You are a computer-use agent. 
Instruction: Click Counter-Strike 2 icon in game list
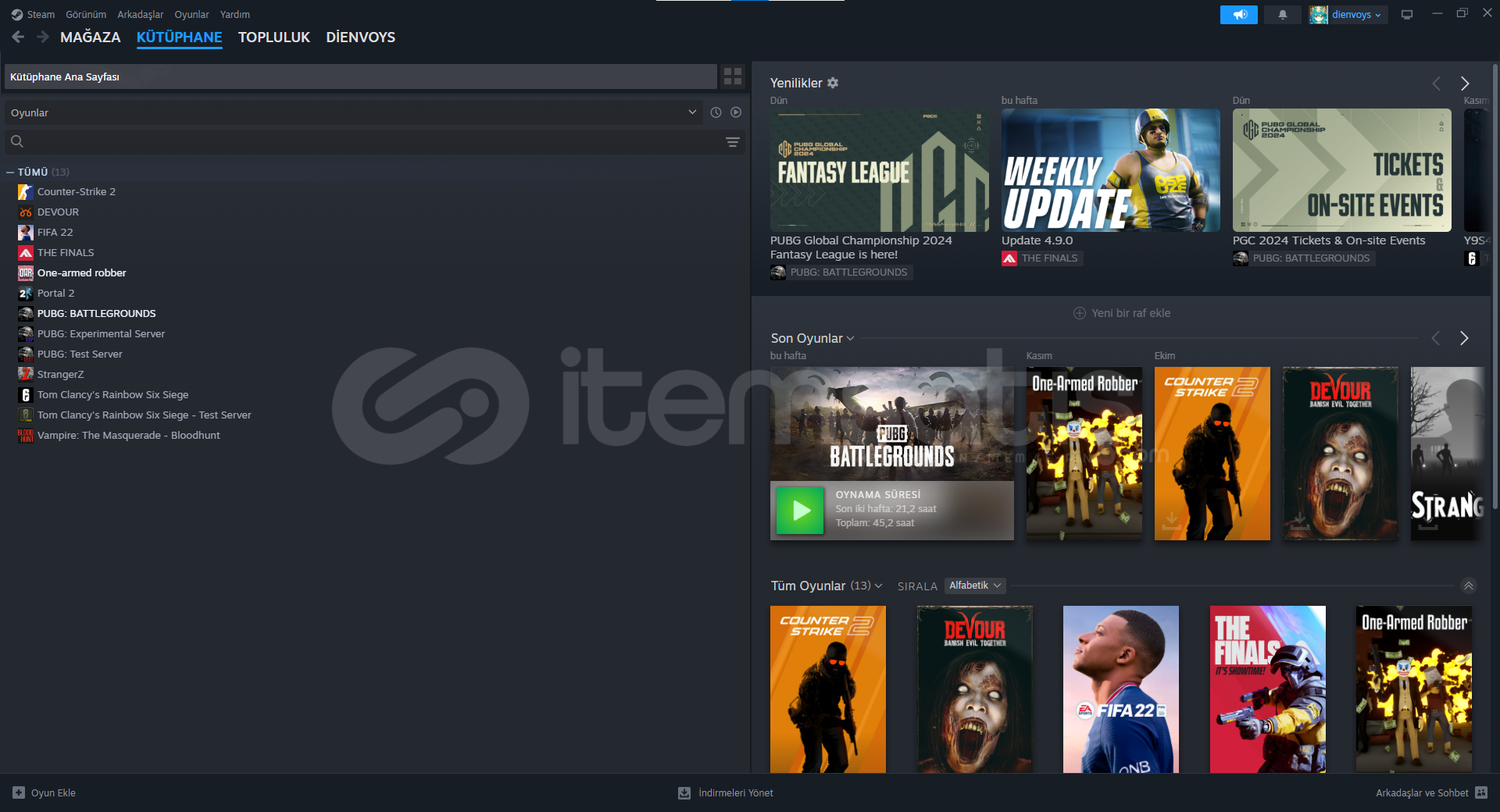[x=26, y=192]
